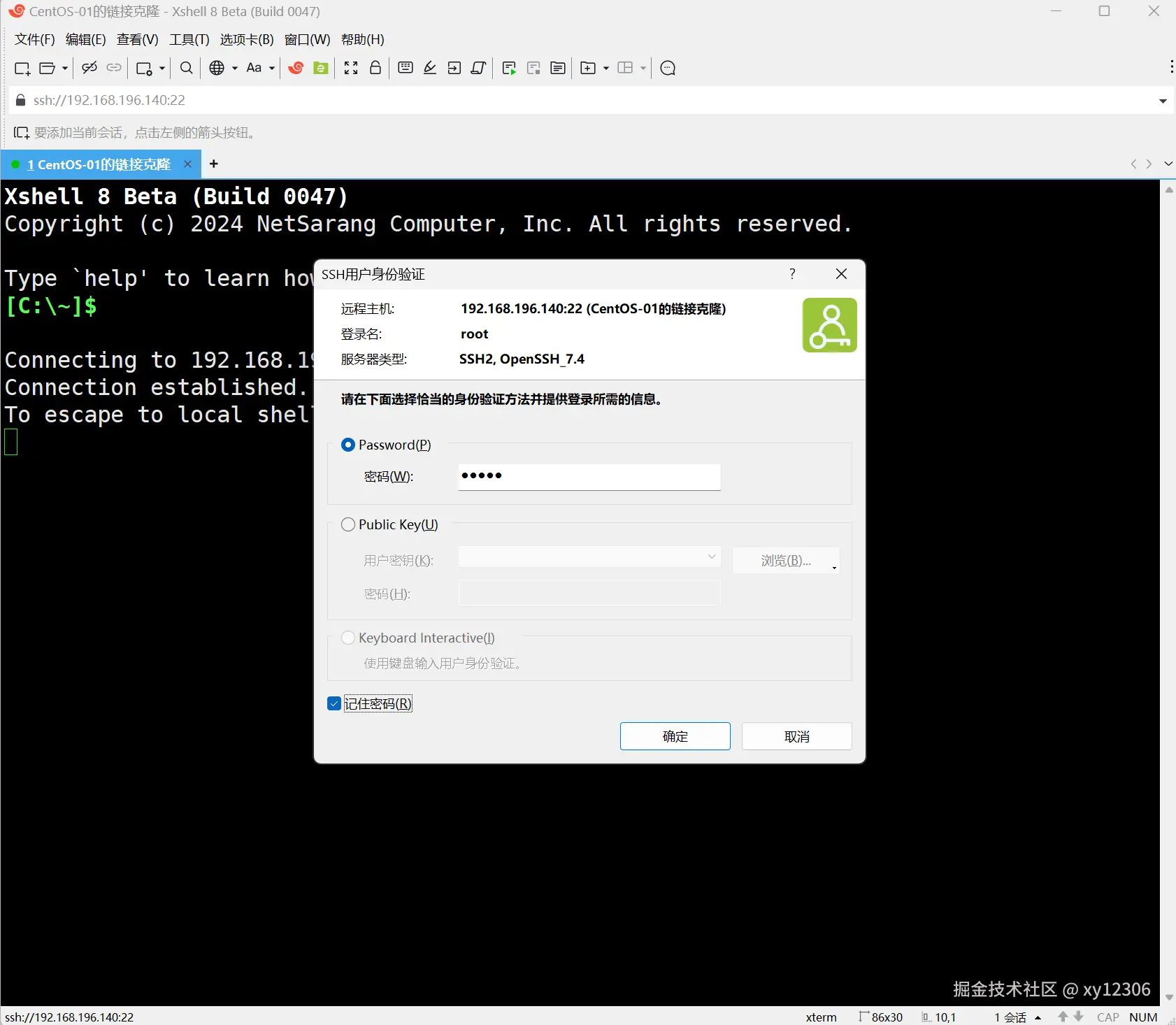Click the 确定 button

click(675, 736)
